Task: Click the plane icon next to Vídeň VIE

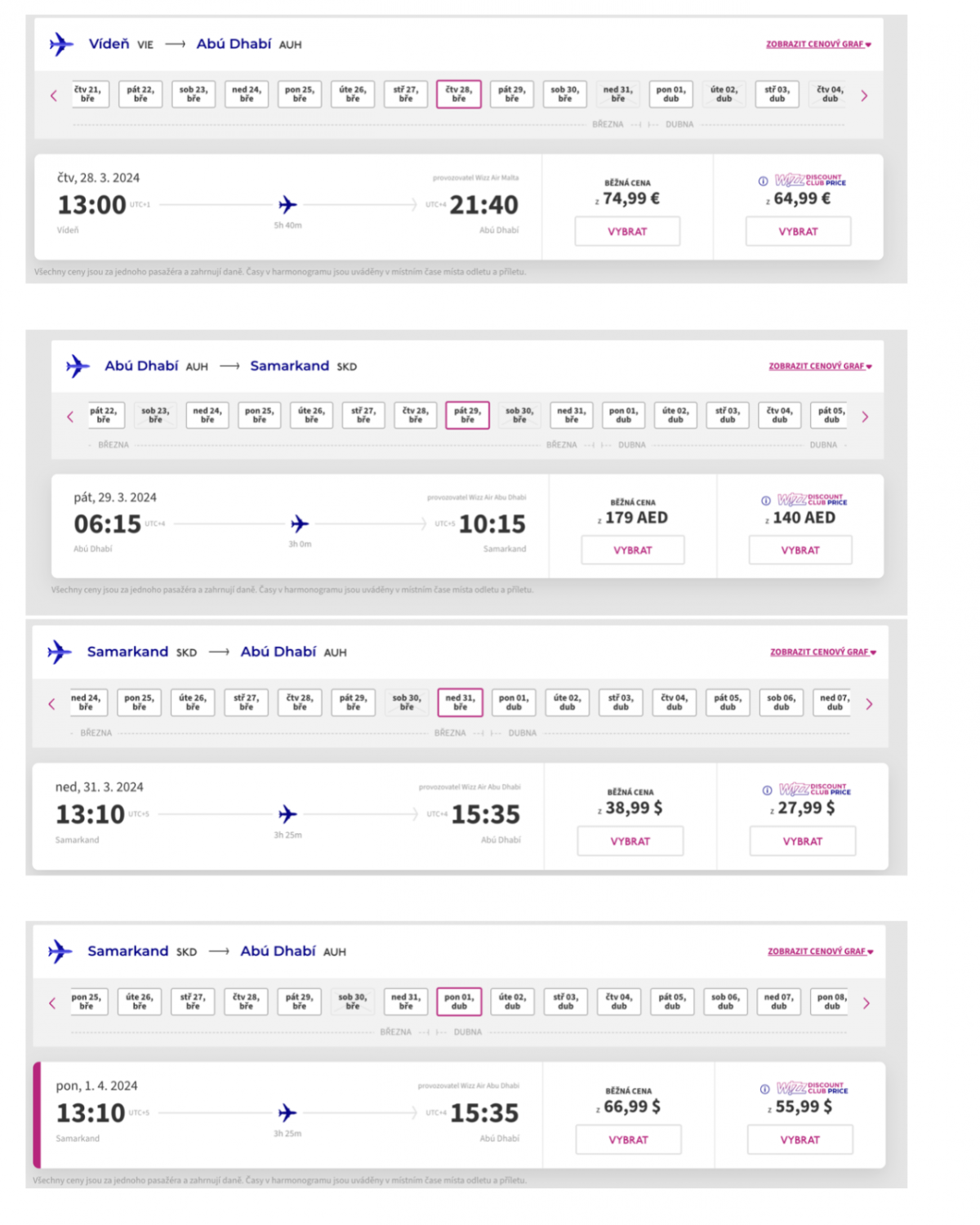Action: pos(61,44)
